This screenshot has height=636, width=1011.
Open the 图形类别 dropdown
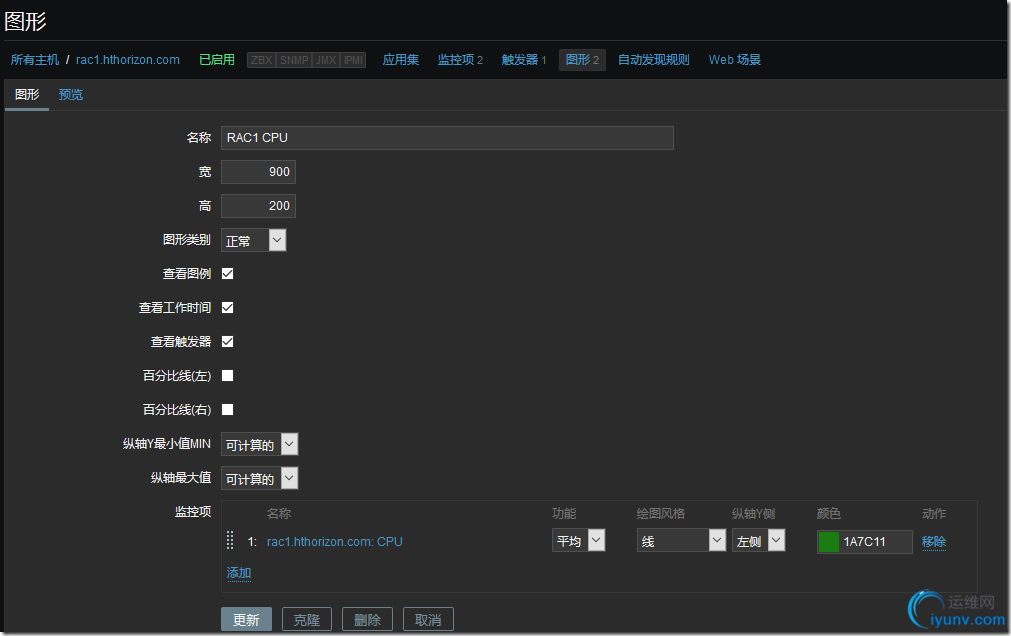pyautogui.click(x=253, y=240)
